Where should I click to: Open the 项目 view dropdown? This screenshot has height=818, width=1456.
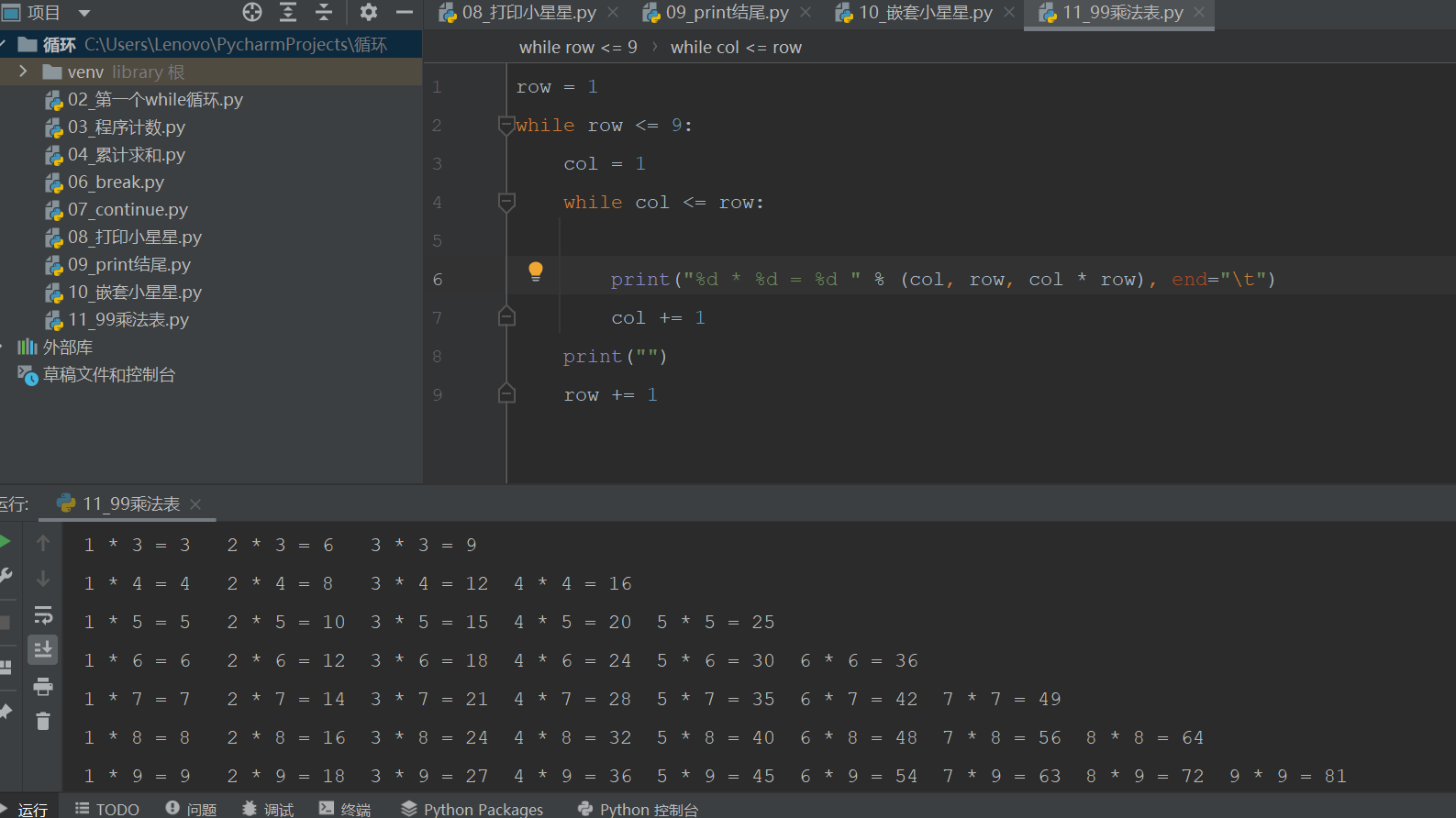point(84,13)
